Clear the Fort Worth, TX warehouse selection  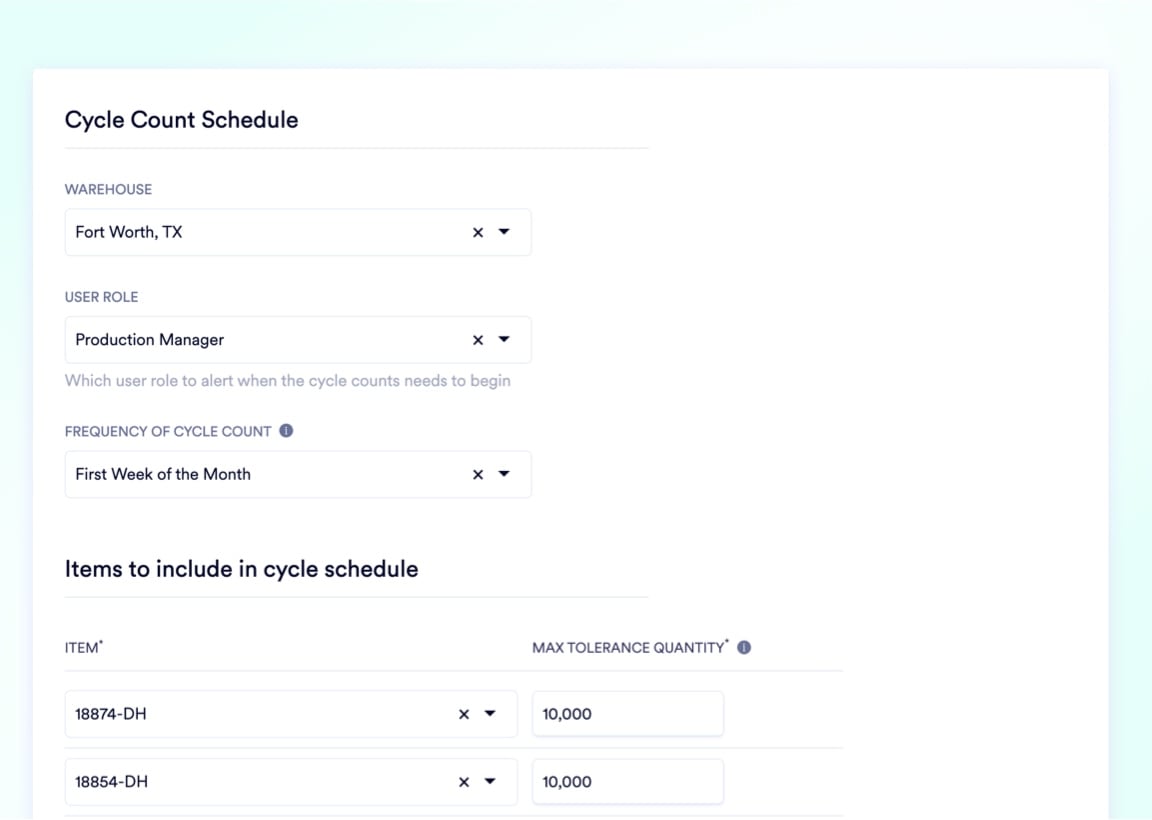point(478,232)
